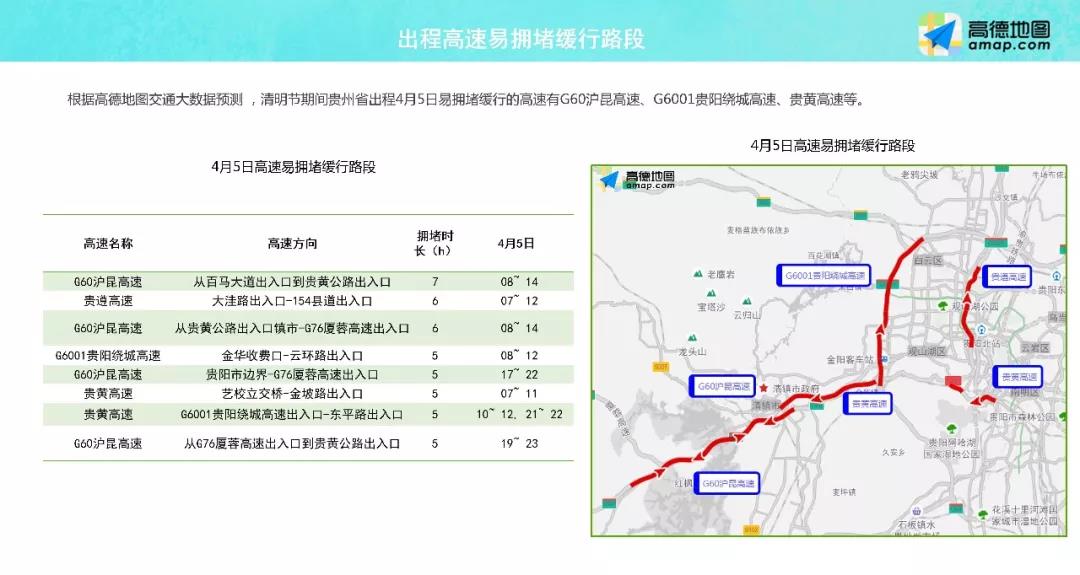Click the 老鸦尖坡 label on map
The image size is (1080, 575).
[920, 174]
